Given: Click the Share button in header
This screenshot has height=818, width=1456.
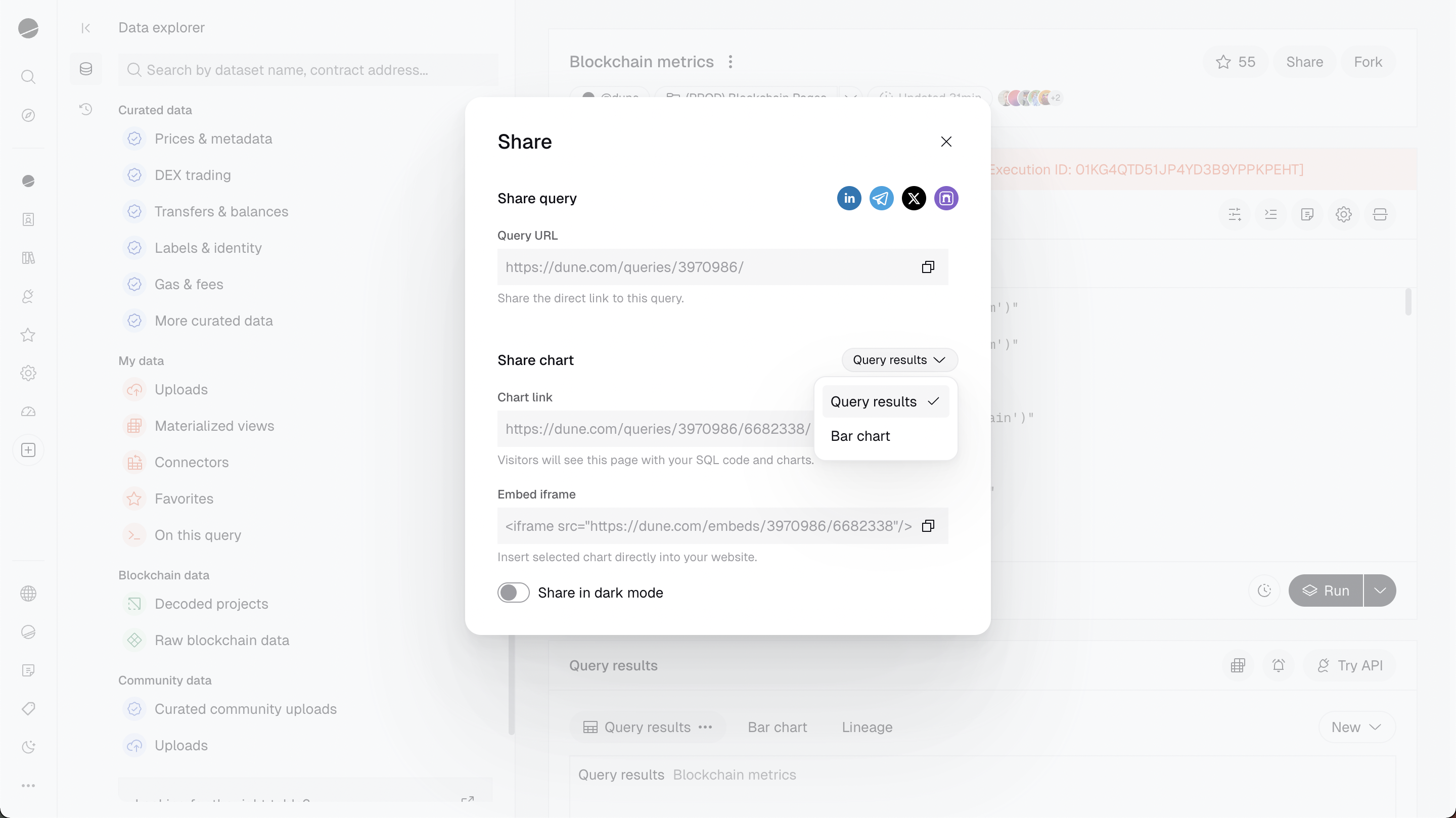Looking at the screenshot, I should (1304, 62).
